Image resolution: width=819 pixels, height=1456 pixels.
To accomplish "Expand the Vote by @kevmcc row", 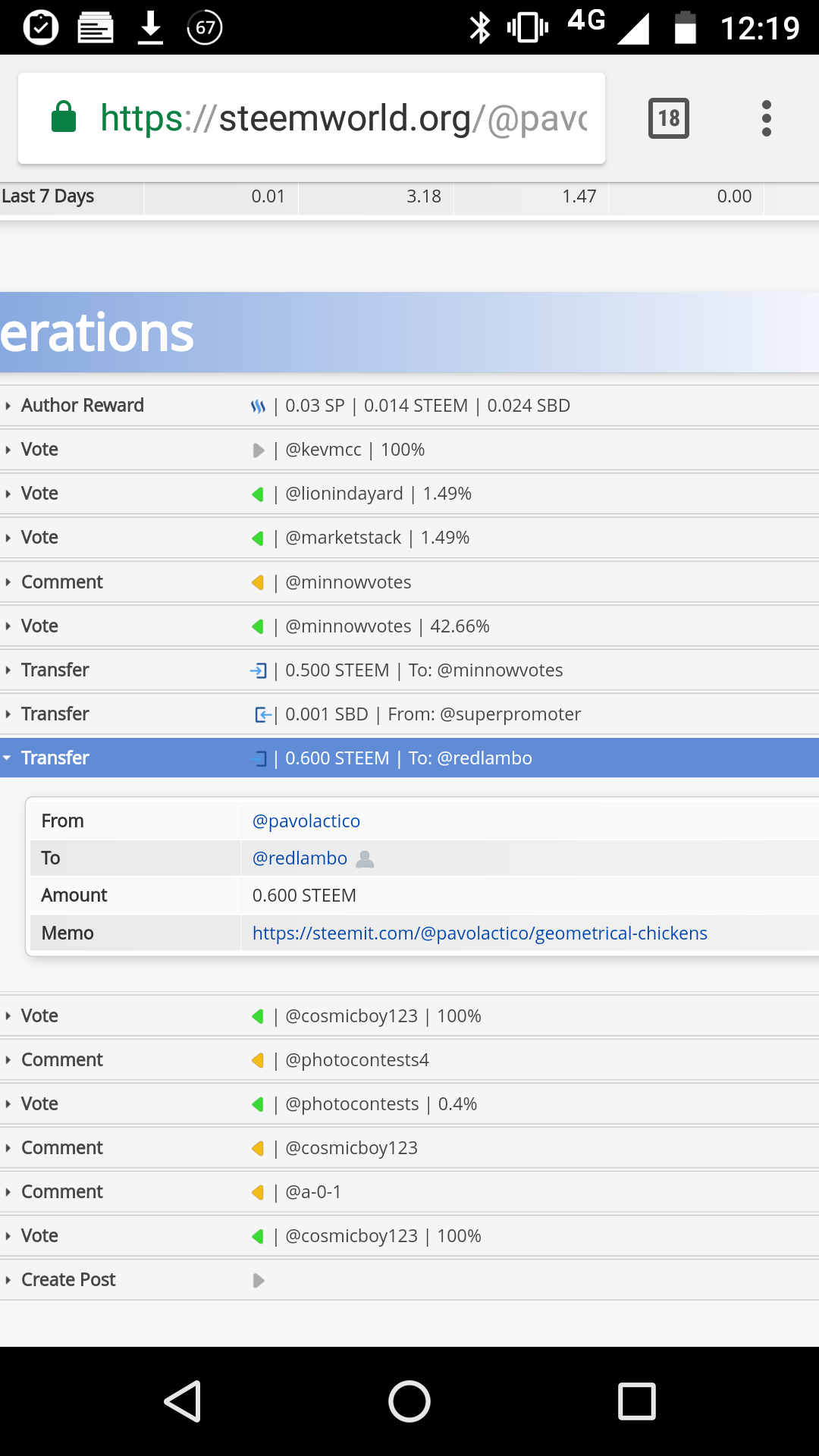I will [39, 450].
